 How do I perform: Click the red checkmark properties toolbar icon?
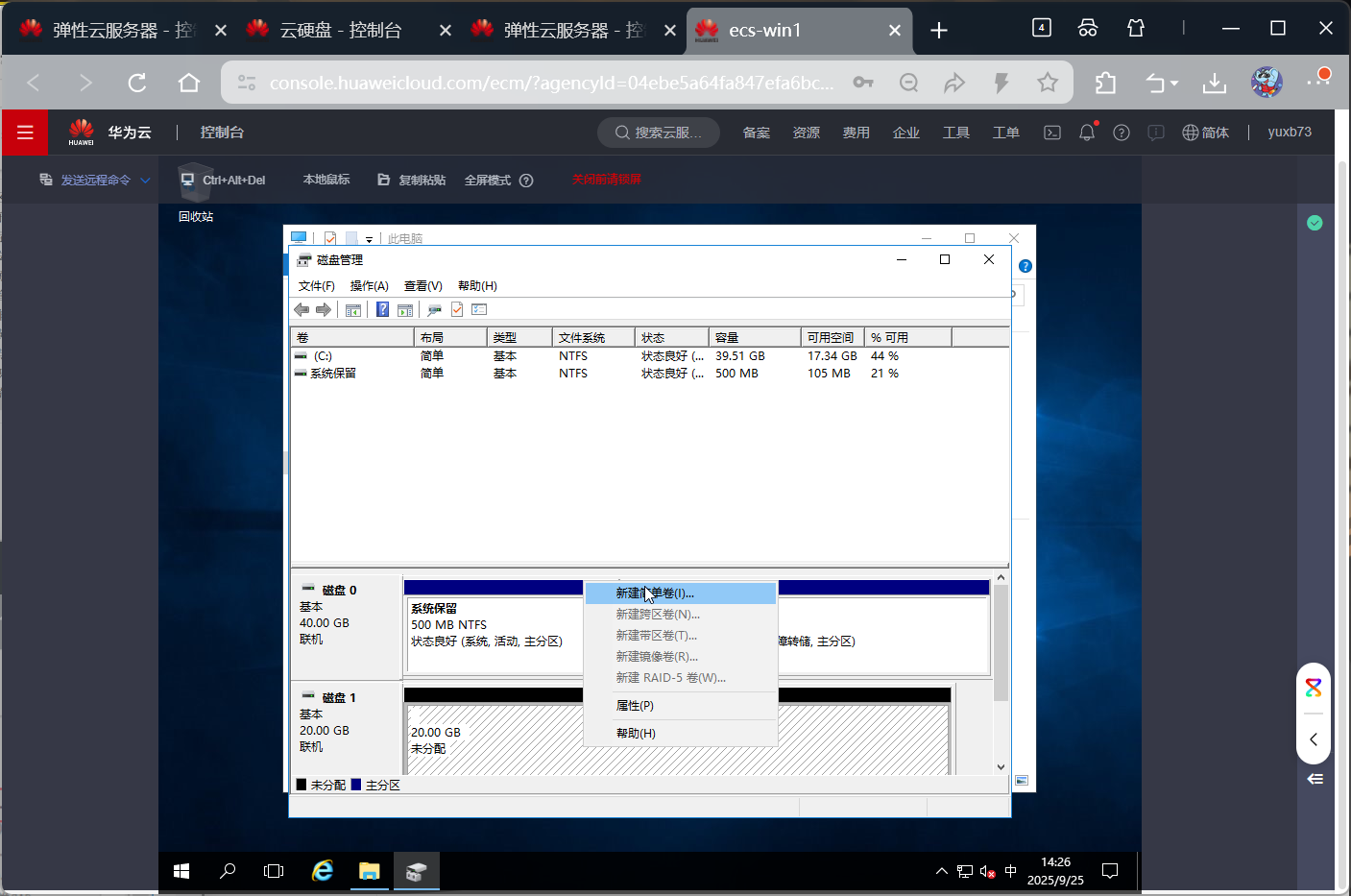[x=457, y=309]
